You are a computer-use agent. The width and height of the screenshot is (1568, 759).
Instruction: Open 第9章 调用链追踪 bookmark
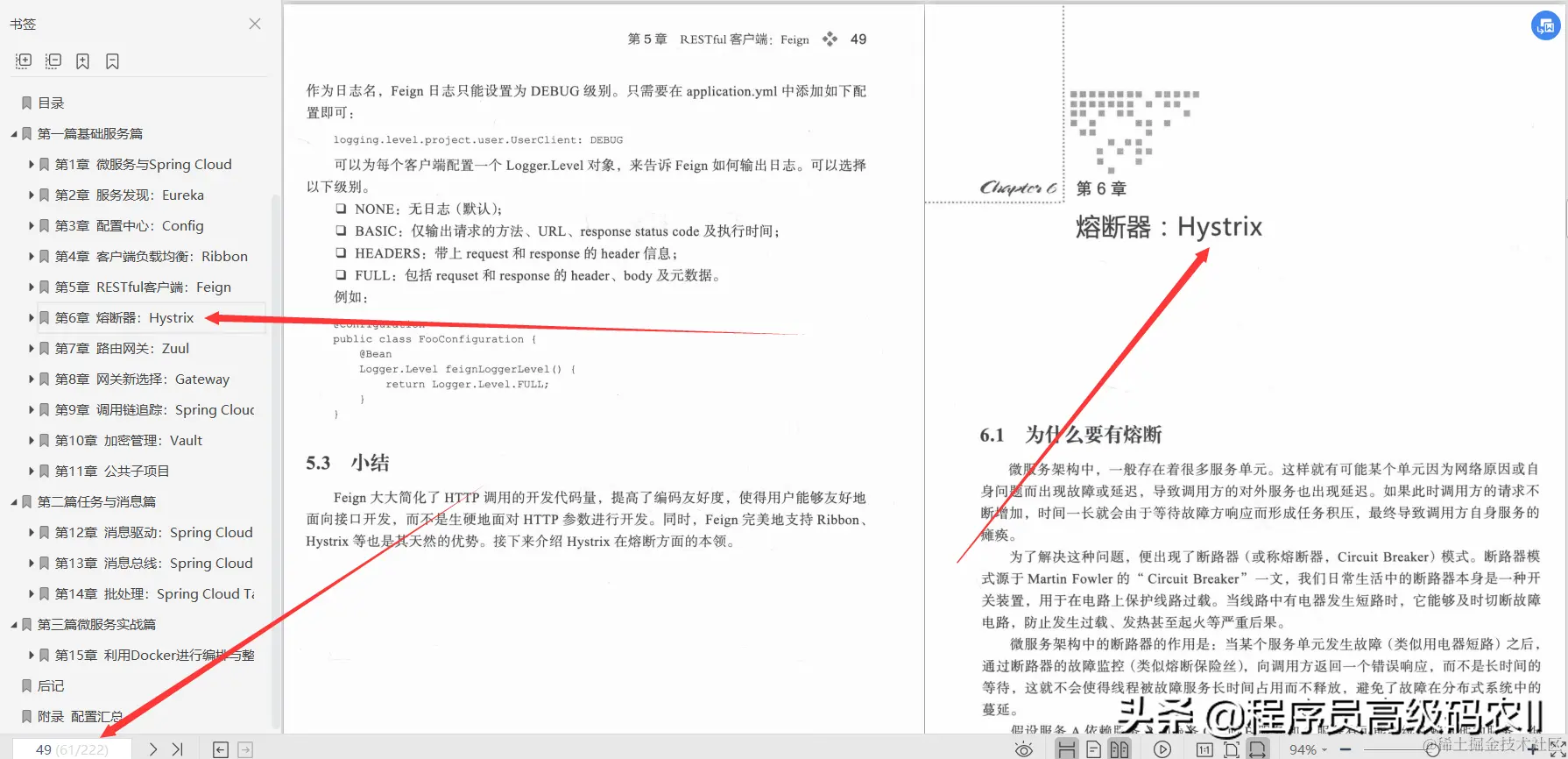coord(154,410)
